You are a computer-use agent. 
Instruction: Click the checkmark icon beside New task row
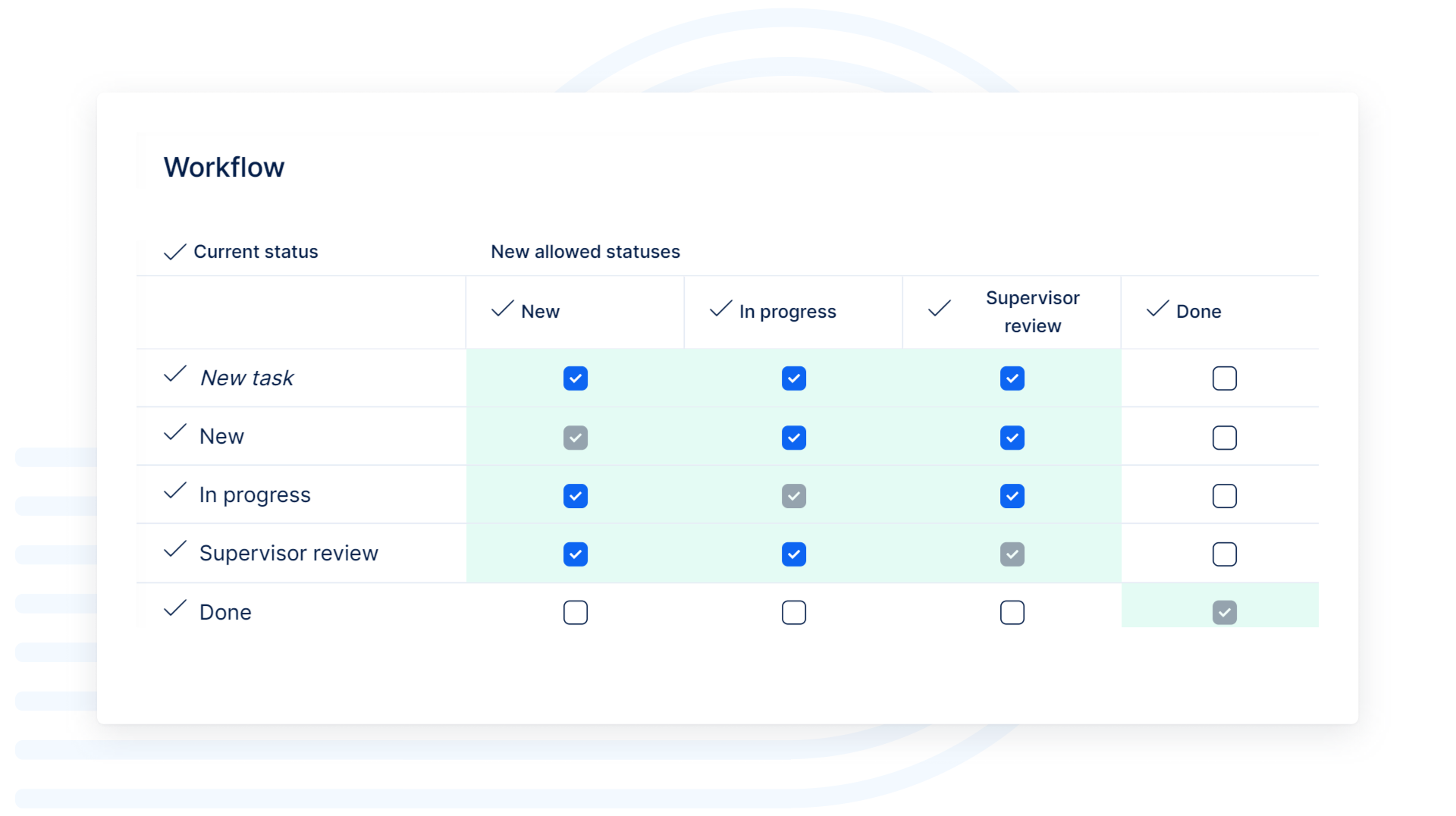[174, 374]
